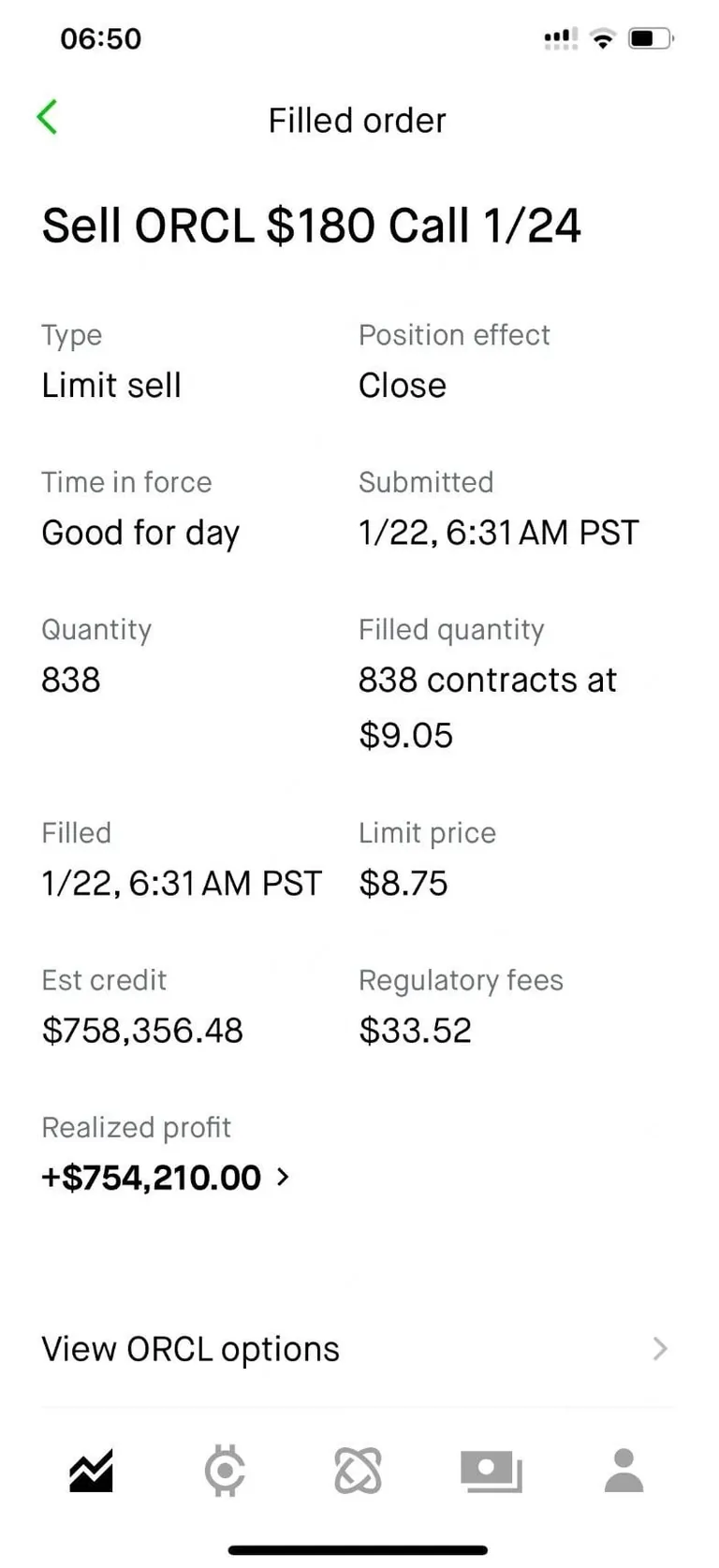
Task: Open View ORCL options
Action: [191, 1349]
